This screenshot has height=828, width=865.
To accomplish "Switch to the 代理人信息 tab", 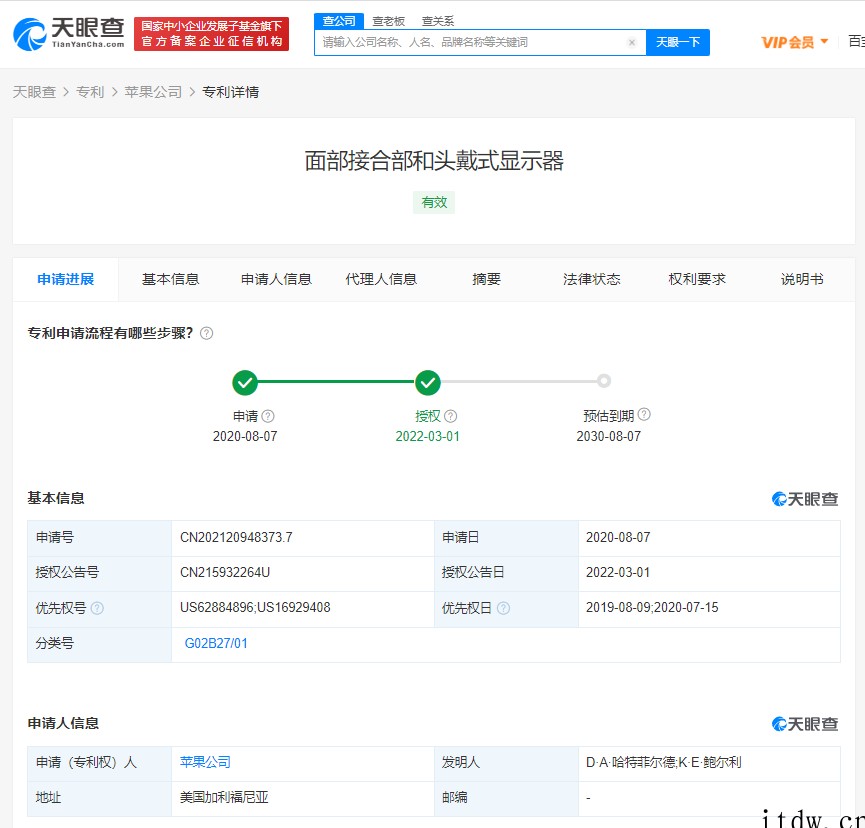I will (381, 280).
